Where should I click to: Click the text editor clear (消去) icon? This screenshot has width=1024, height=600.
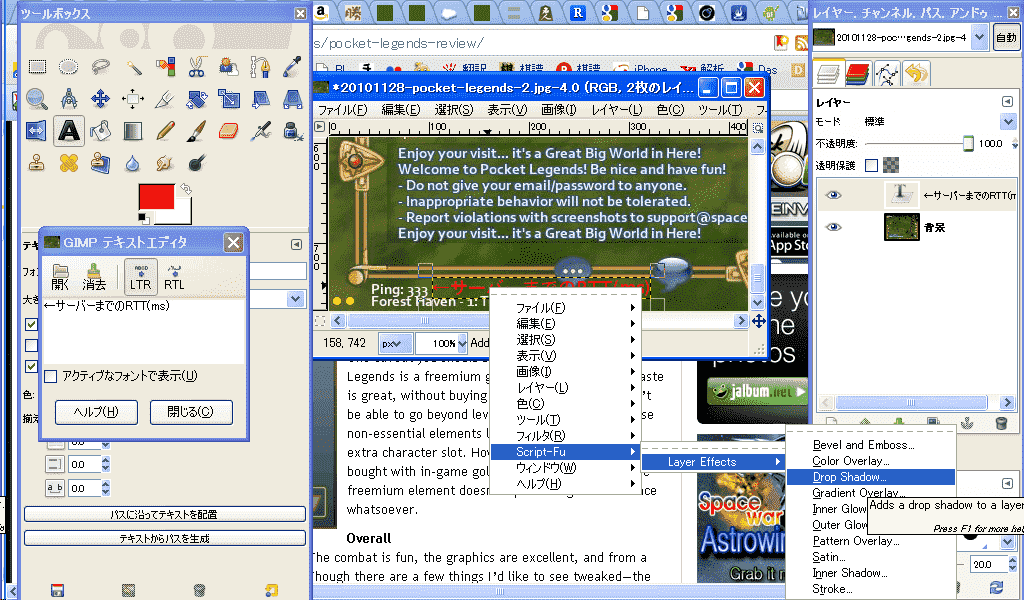pos(94,277)
